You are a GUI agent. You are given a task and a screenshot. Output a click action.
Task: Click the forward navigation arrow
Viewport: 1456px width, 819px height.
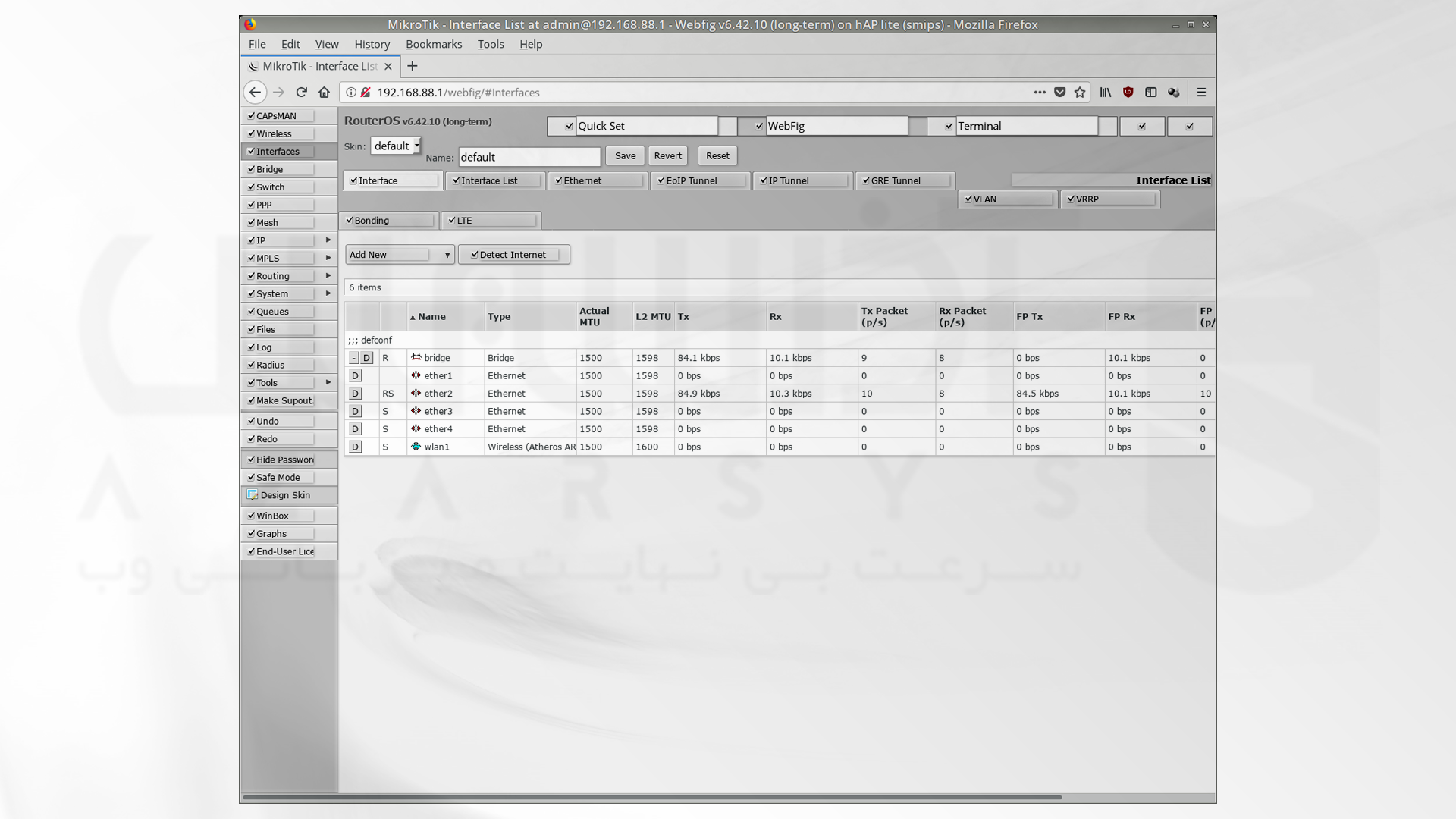(278, 93)
